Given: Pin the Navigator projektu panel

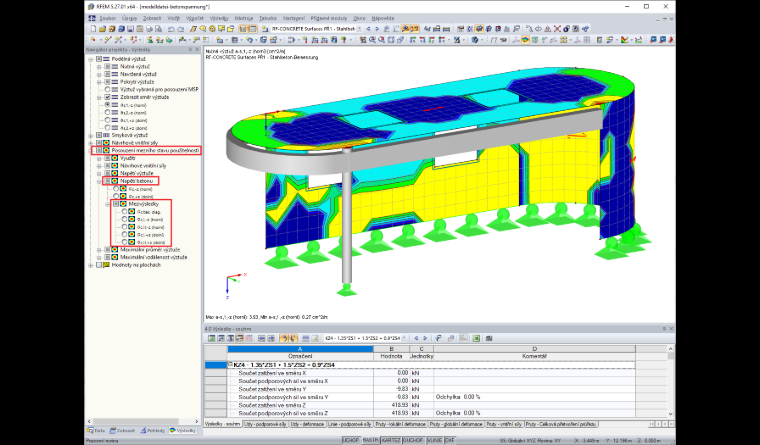Looking at the screenshot, I should 190,49.
